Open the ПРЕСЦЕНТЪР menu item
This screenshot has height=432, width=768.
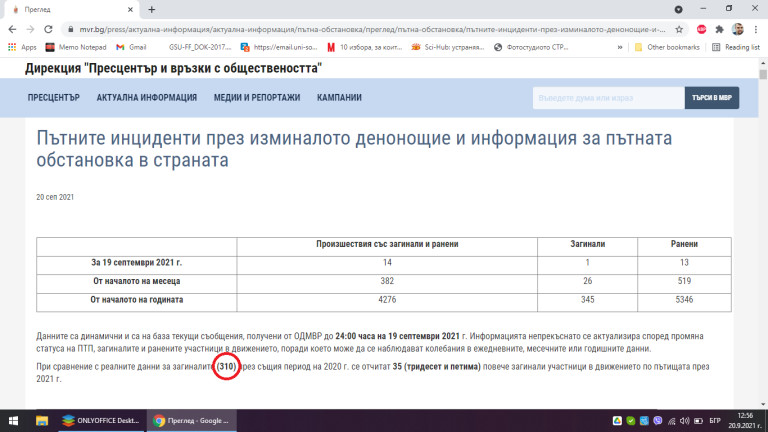coord(53,98)
